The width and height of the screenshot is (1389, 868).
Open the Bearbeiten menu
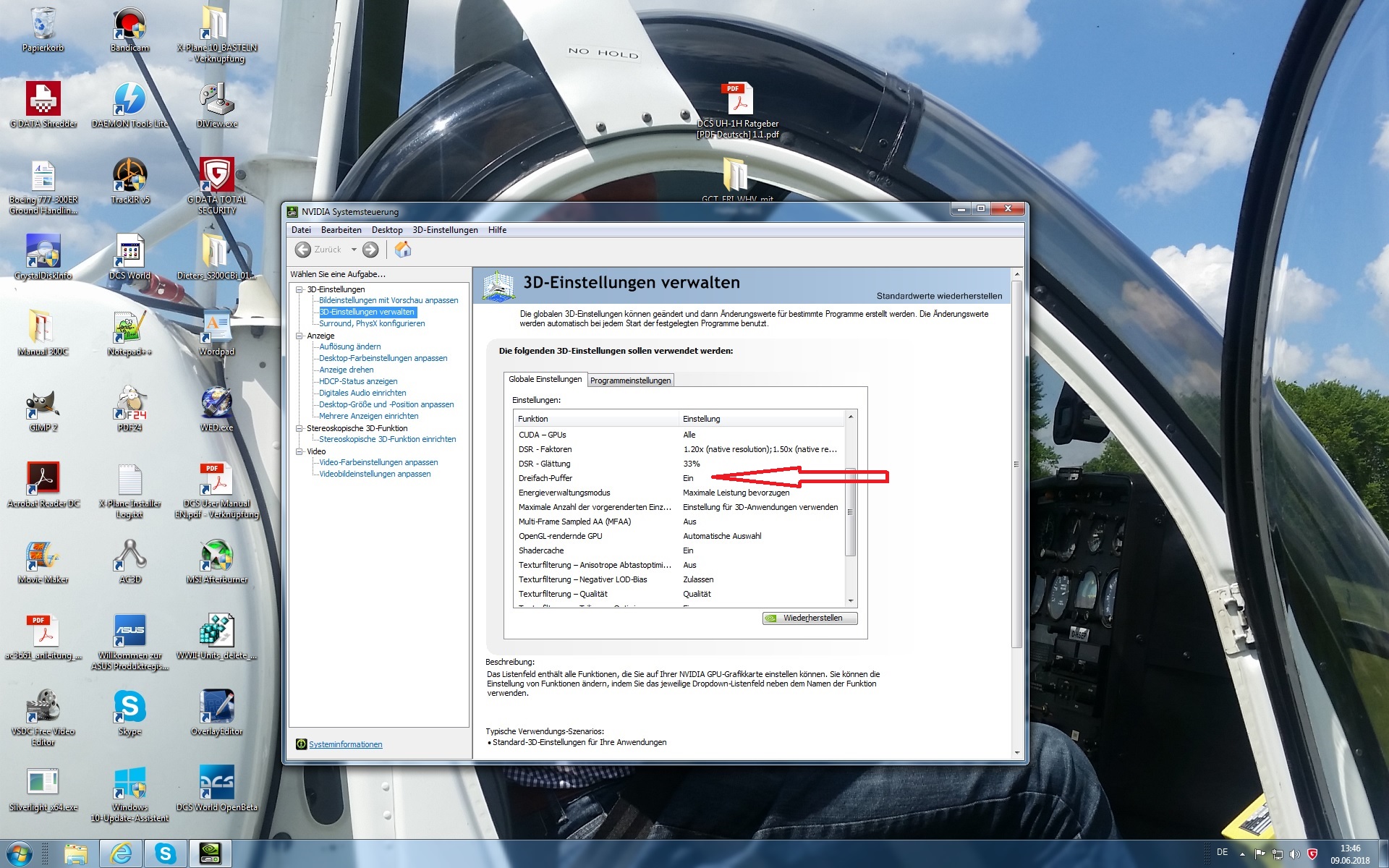click(341, 230)
